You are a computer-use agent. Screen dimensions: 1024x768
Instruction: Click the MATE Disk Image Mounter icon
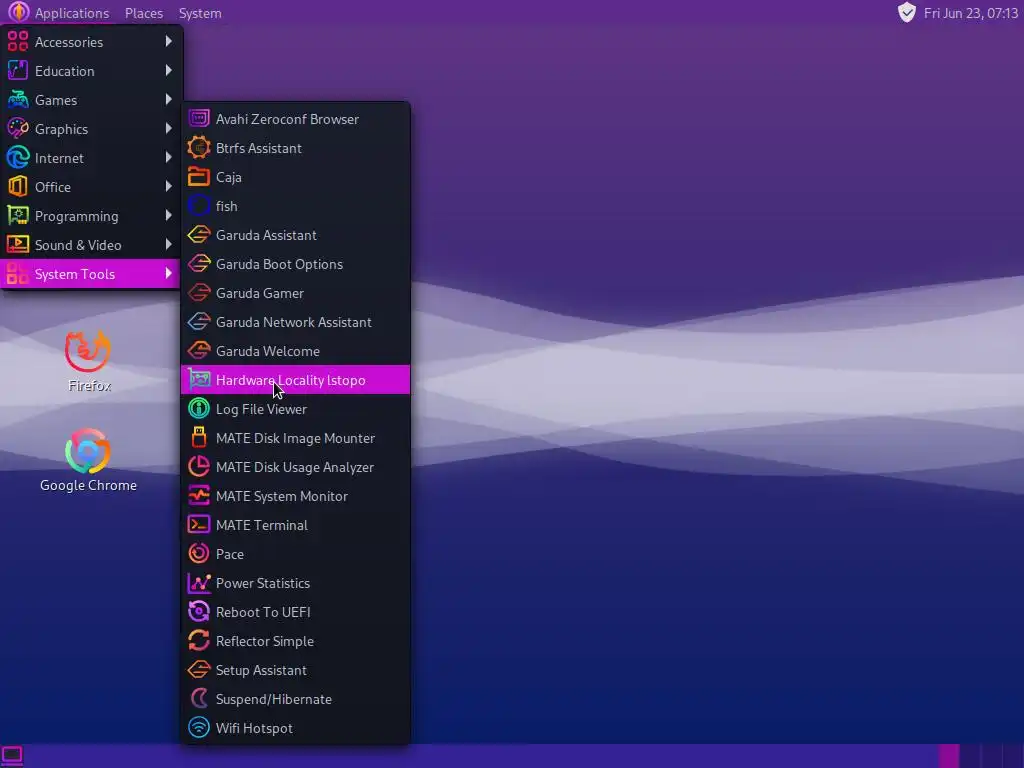(x=199, y=438)
